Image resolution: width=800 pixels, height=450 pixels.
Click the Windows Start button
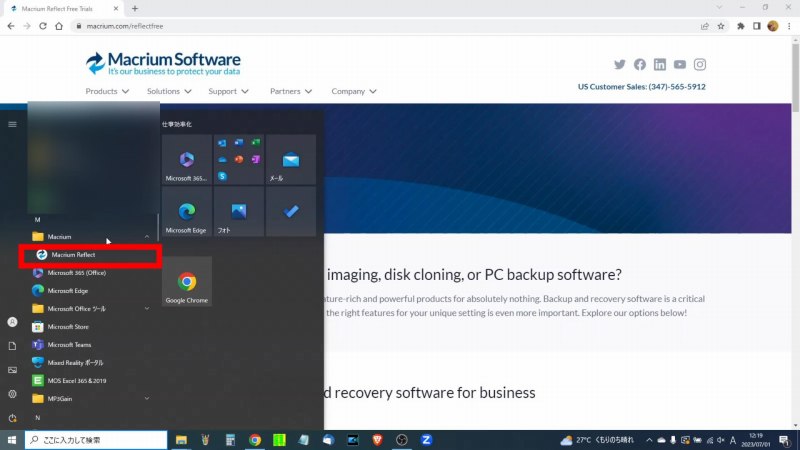tap(12, 440)
